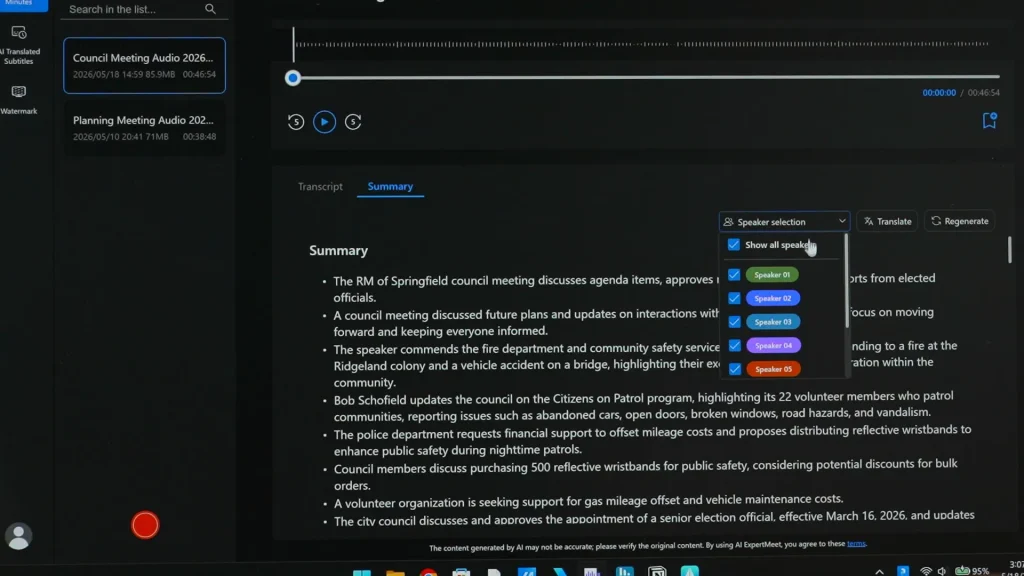Open the Watermark tool in the sidebar

pyautogui.click(x=19, y=99)
